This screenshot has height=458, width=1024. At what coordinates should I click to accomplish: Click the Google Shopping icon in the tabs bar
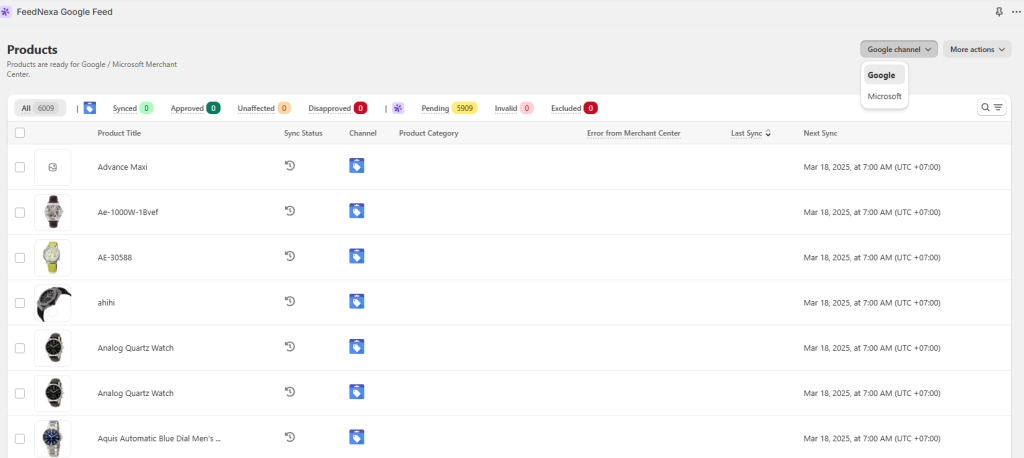click(90, 108)
